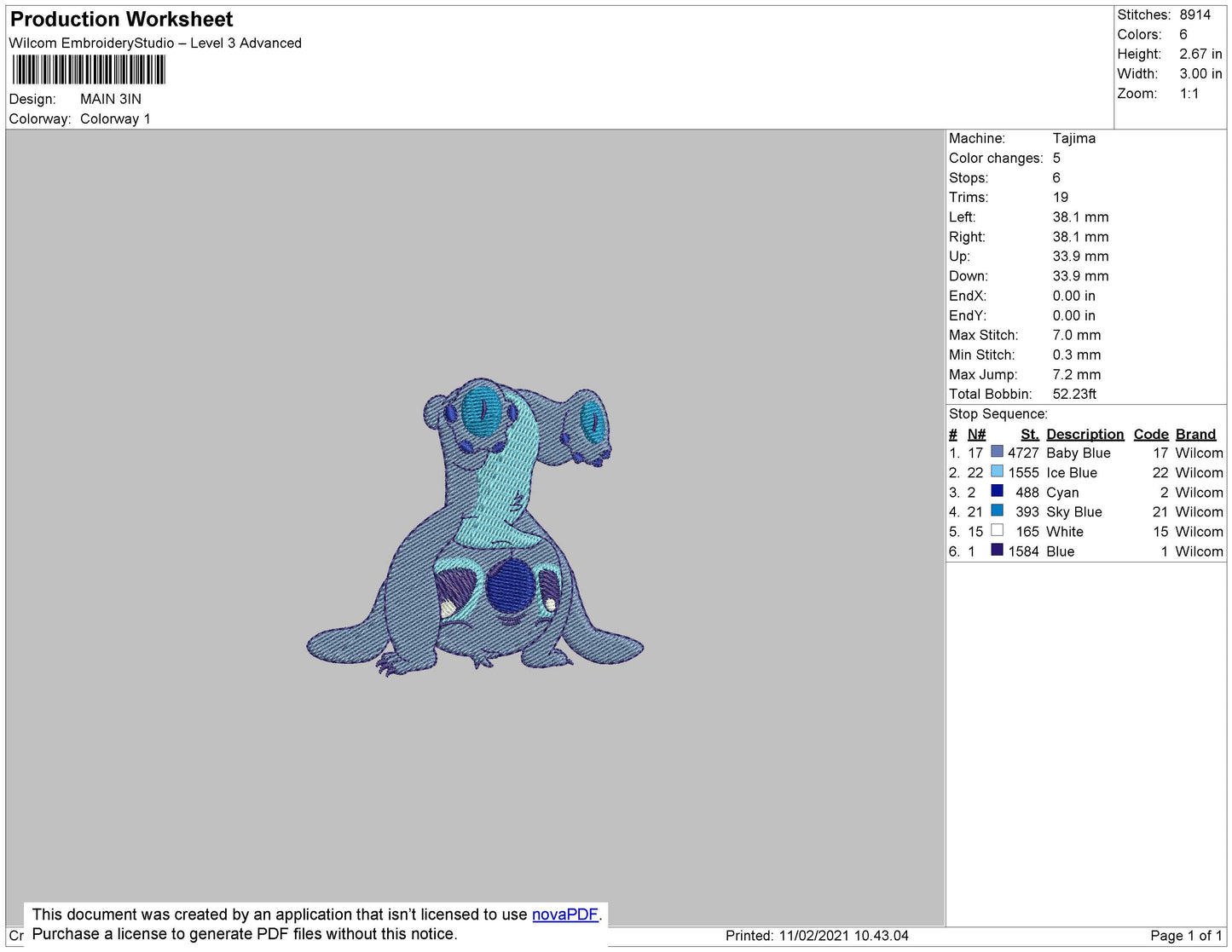Click the barcode under the worksheet title
The width and height of the screenshot is (1232, 952).
click(x=89, y=70)
